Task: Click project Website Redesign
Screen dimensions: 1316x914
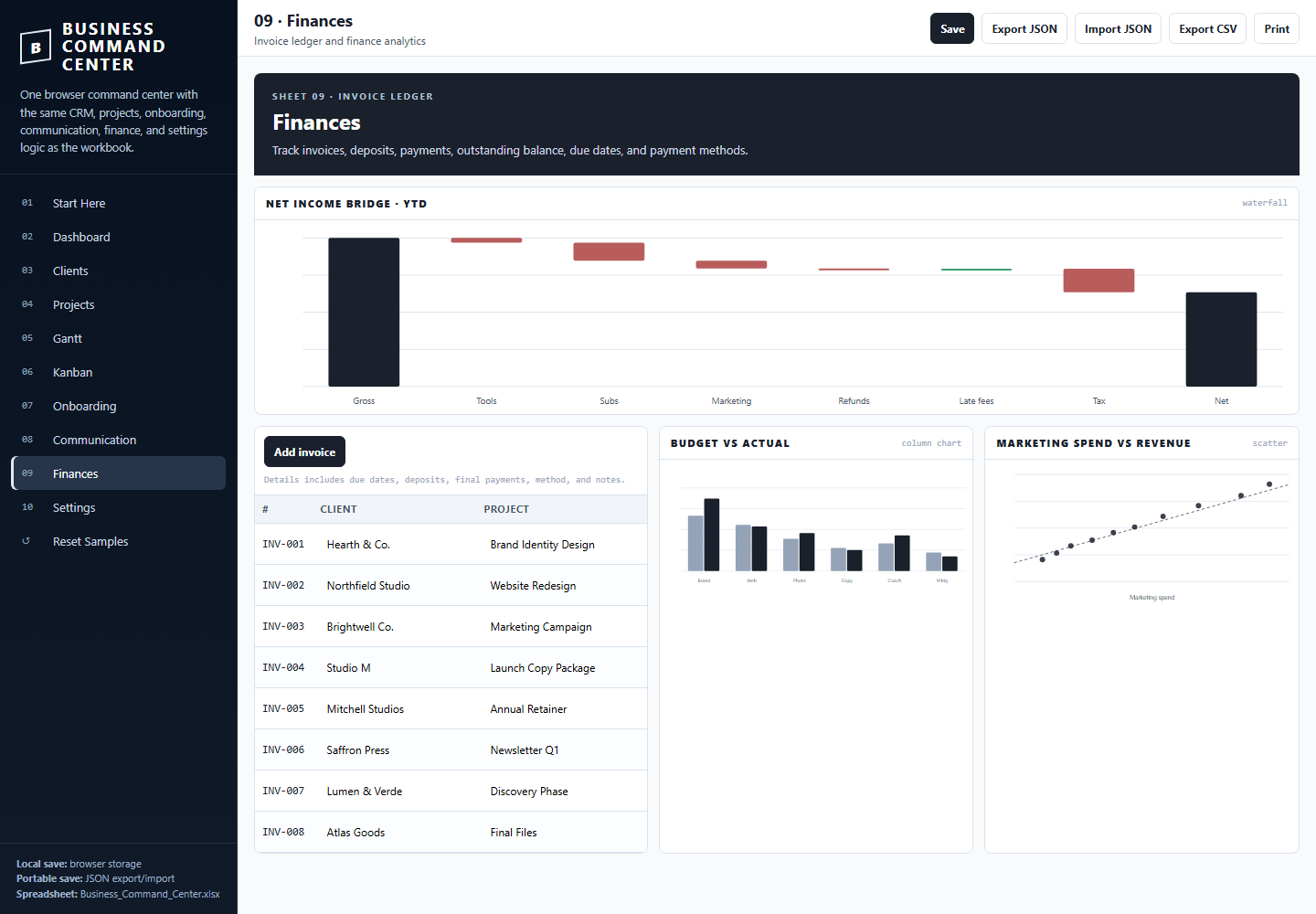Action: (533, 585)
